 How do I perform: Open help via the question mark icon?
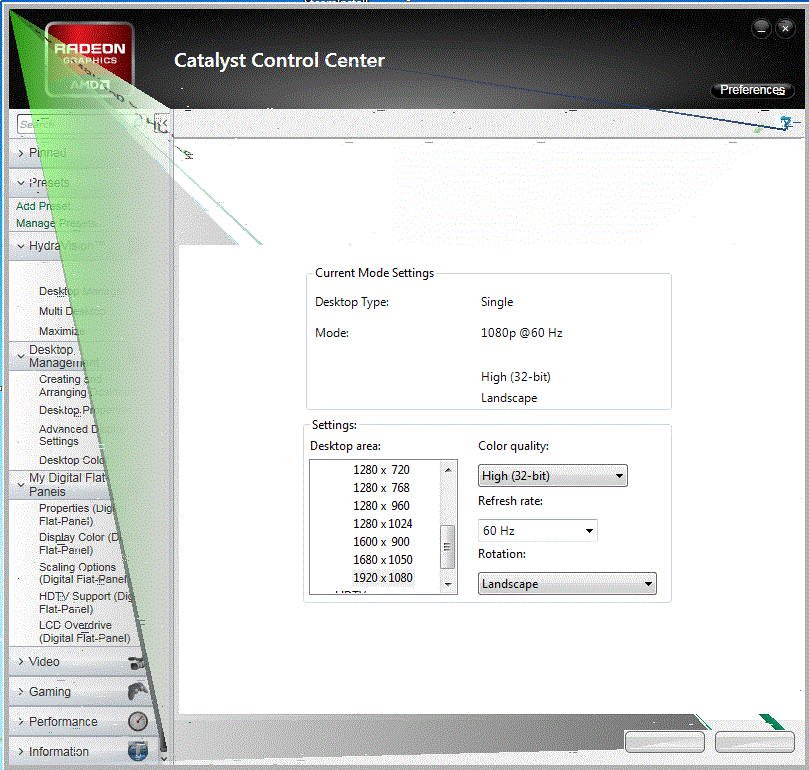786,123
